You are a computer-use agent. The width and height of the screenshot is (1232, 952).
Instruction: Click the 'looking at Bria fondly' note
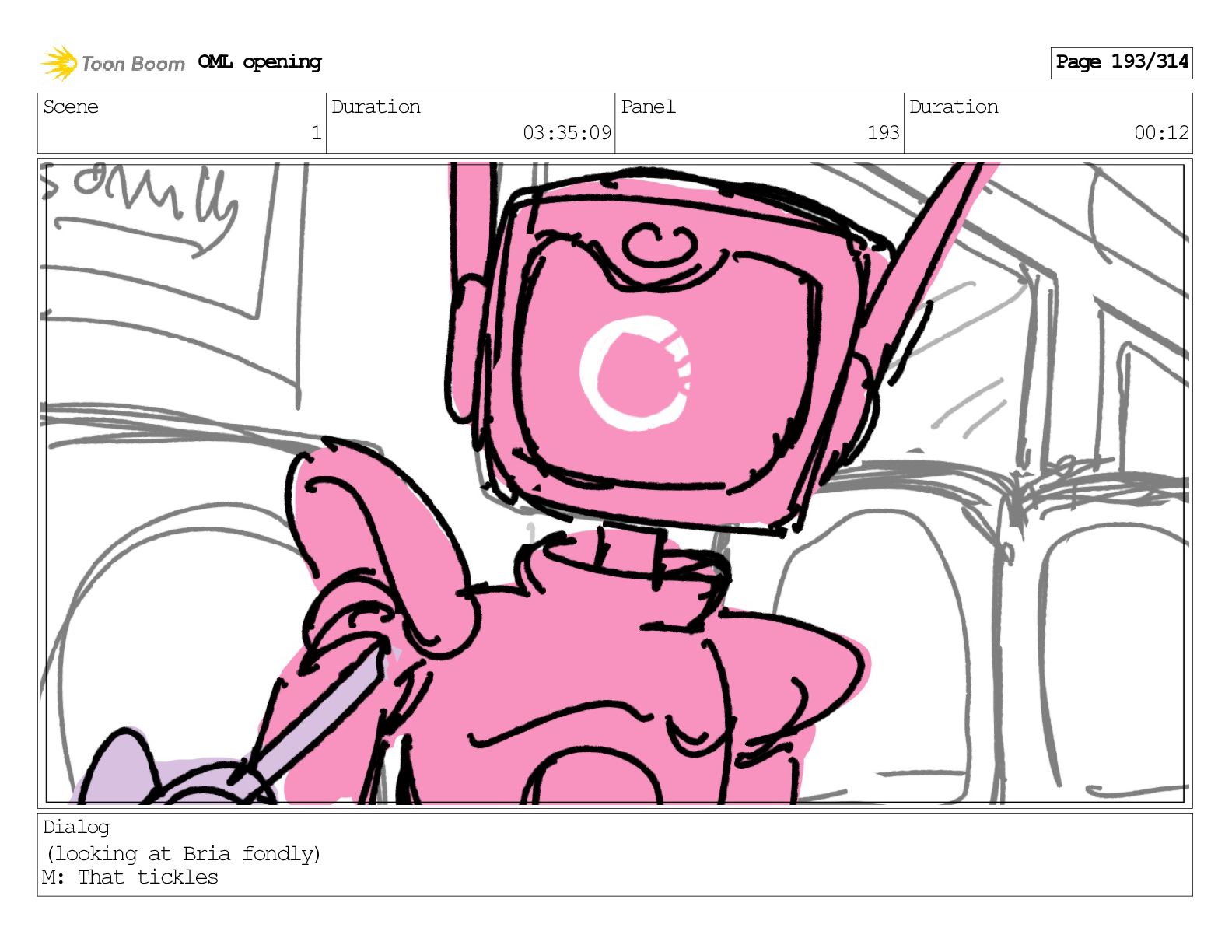(x=184, y=854)
